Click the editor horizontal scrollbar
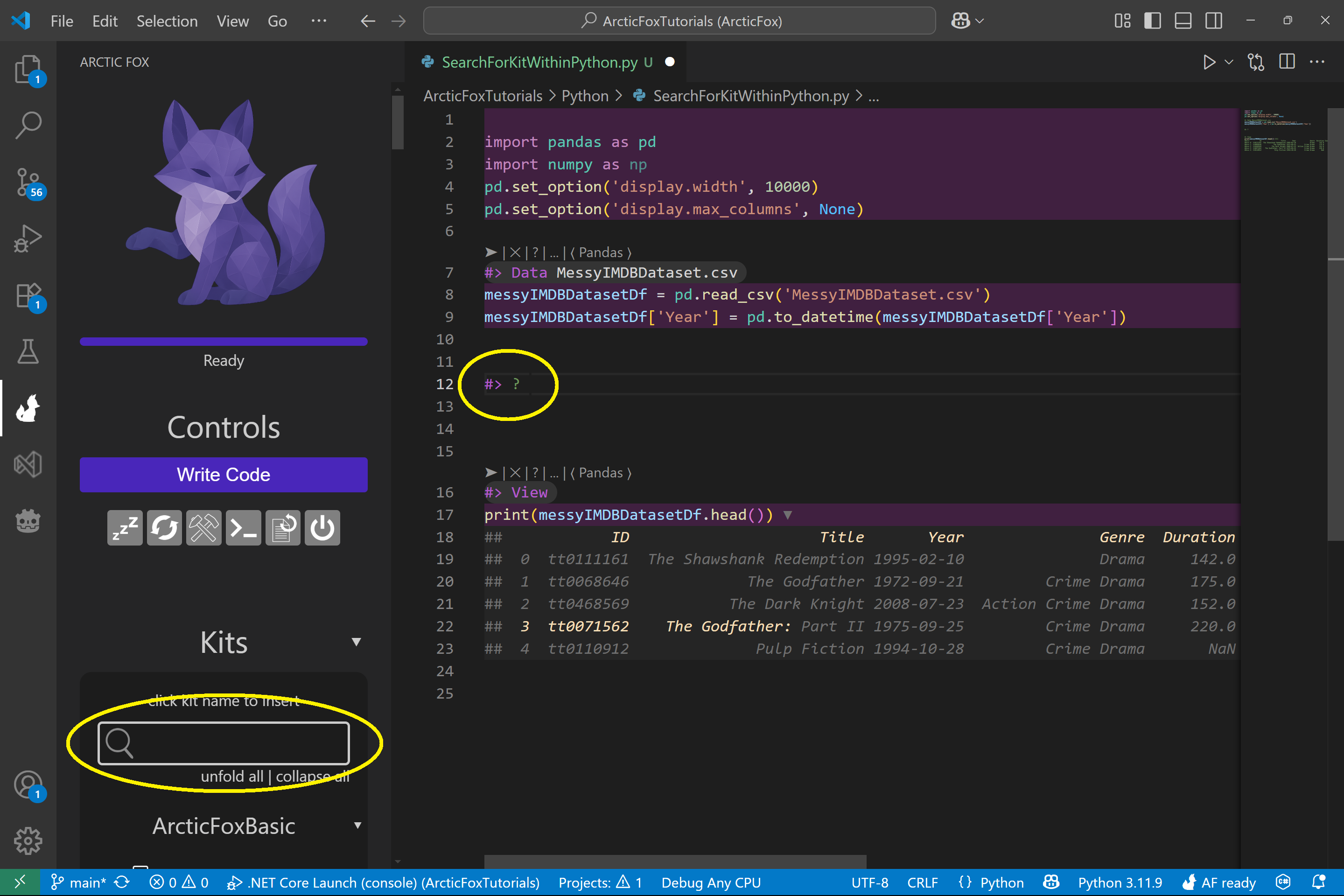 675,862
